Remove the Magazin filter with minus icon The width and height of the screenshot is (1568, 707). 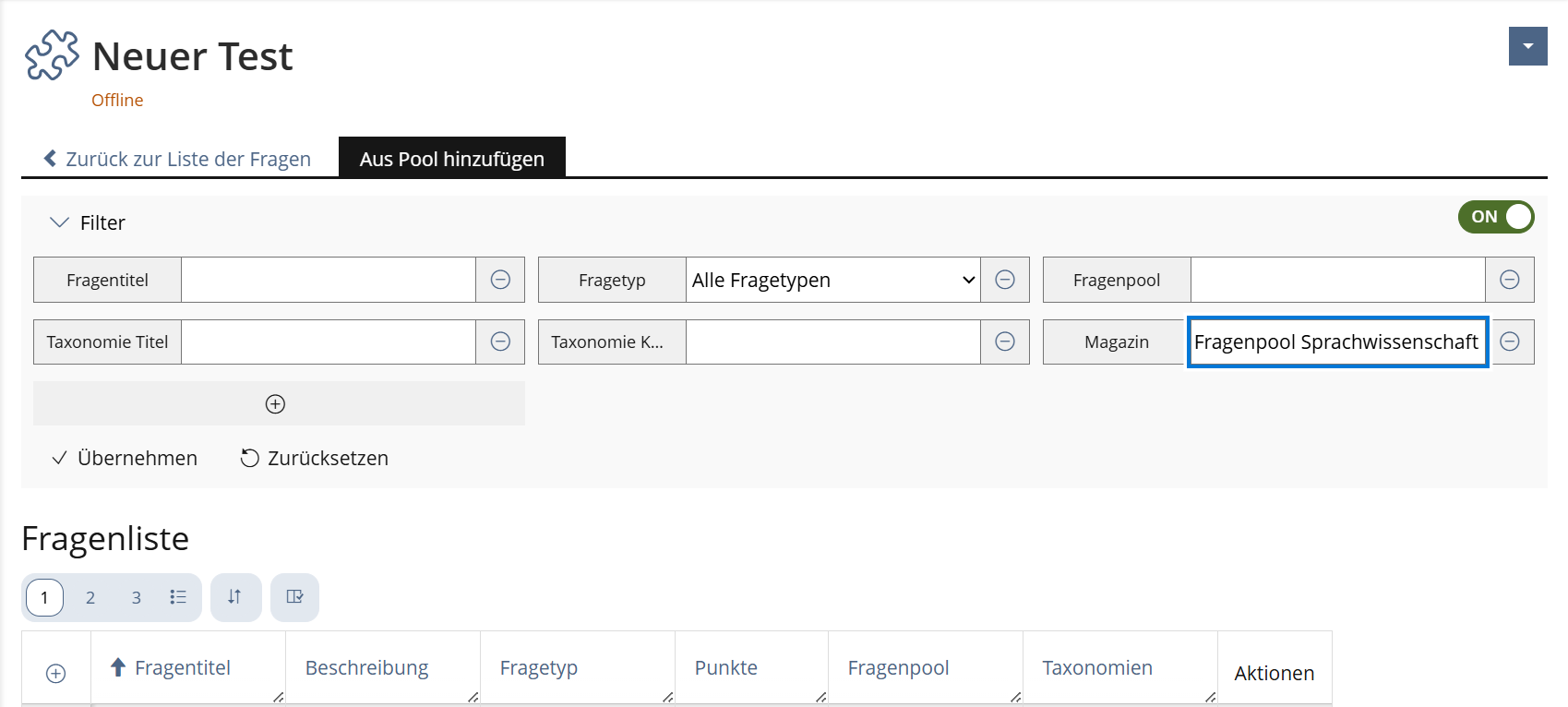tap(1510, 342)
